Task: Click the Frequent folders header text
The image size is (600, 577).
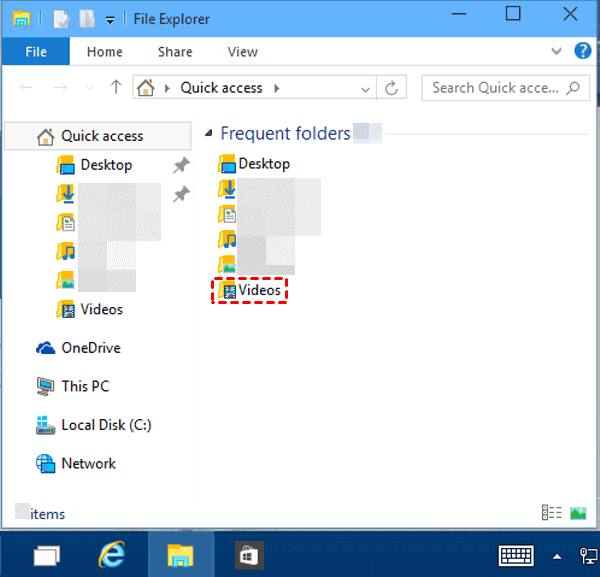Action: click(285, 134)
